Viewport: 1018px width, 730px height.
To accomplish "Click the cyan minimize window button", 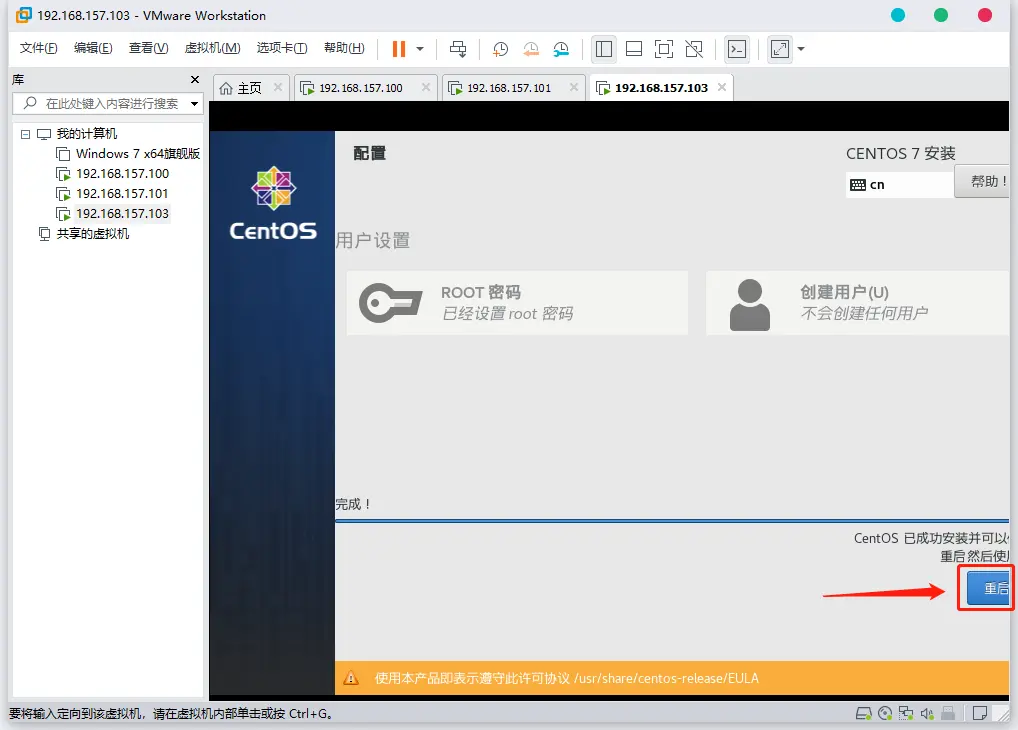I will 898,15.
